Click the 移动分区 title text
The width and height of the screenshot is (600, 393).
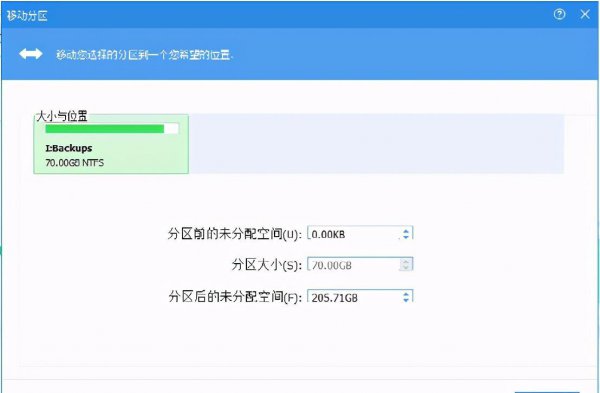click(x=27, y=16)
